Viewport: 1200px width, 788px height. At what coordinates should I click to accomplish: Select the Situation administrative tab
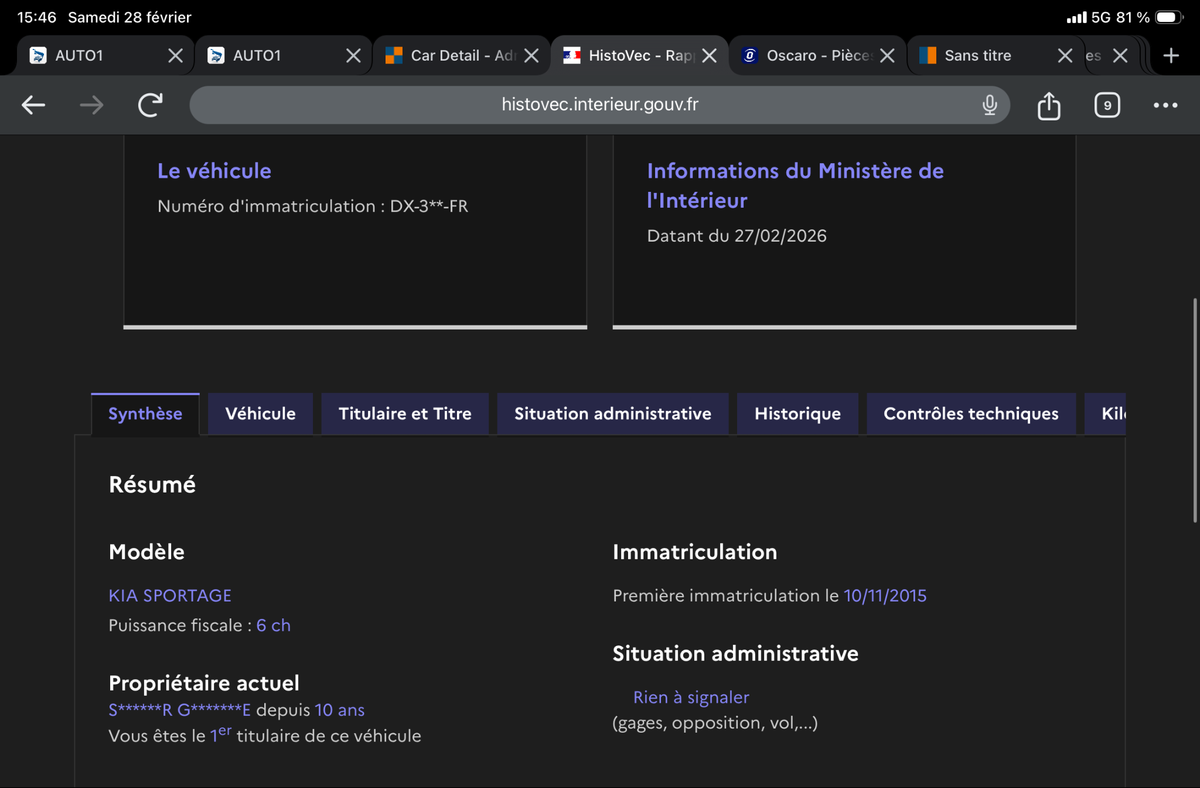[612, 414]
